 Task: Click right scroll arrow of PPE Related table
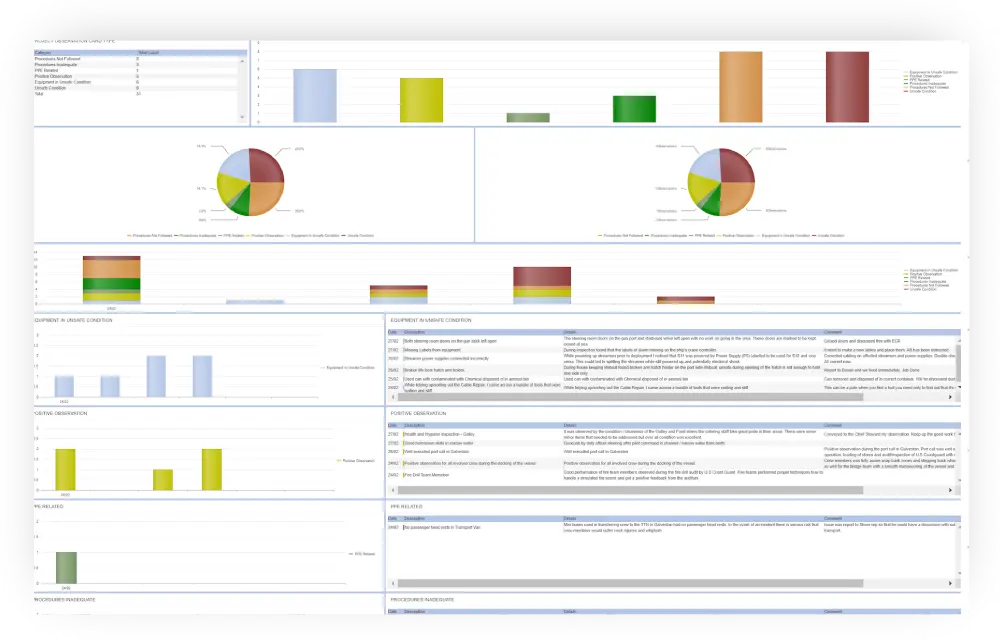[950, 583]
